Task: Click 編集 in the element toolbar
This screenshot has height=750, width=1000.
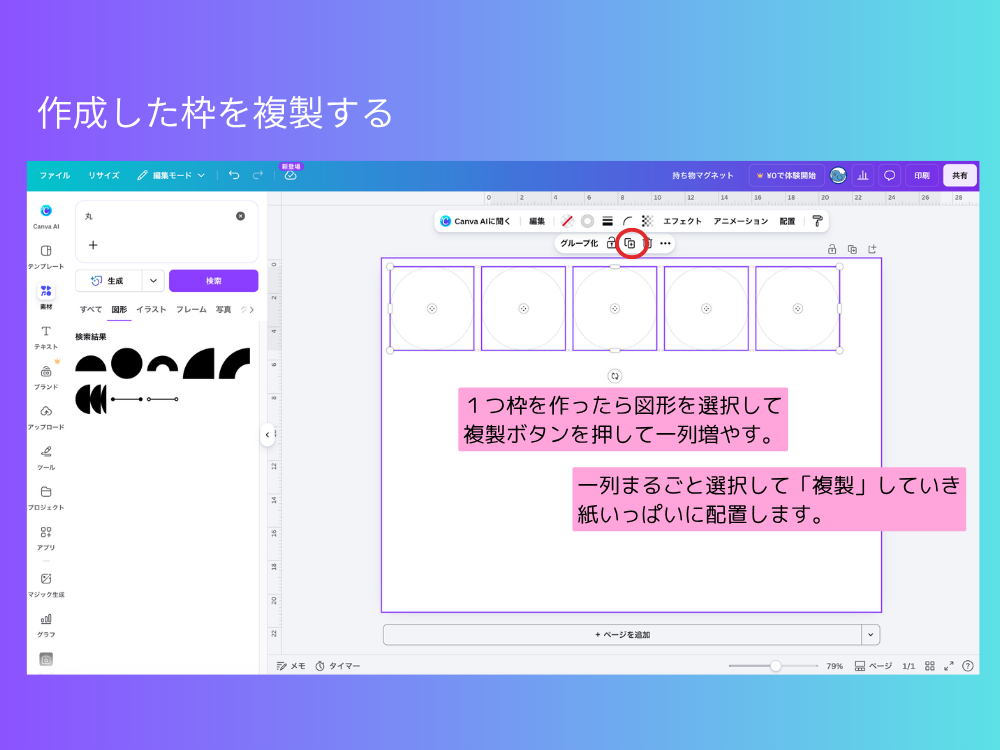Action: click(x=537, y=221)
